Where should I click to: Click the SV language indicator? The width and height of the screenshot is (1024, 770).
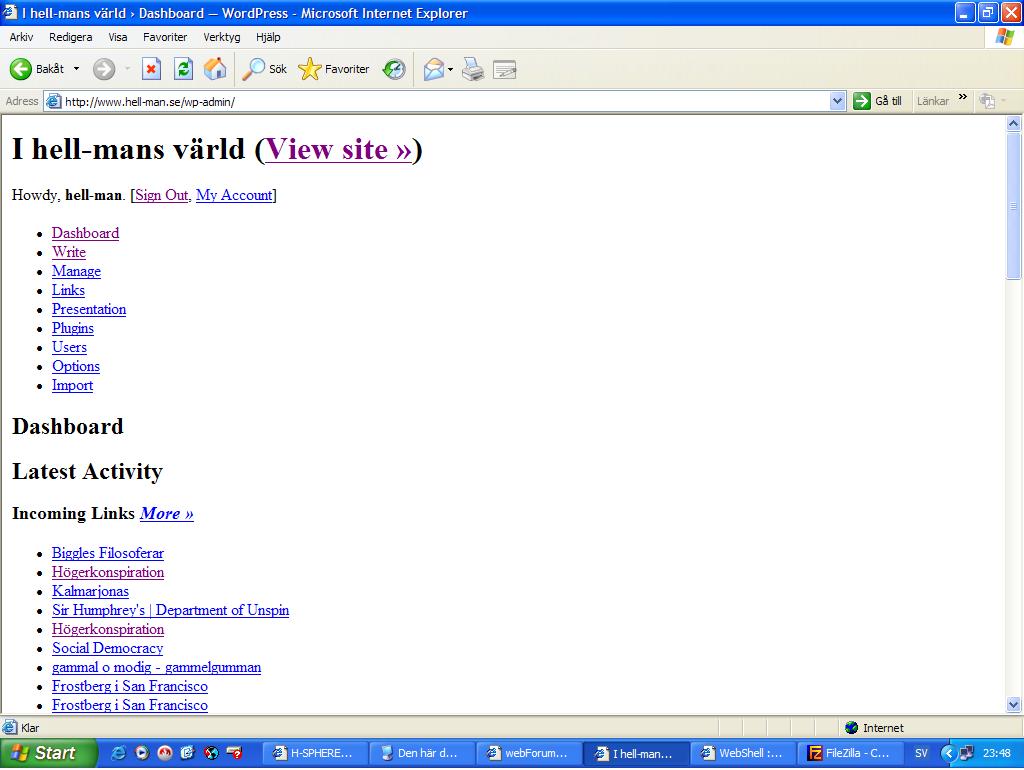tap(921, 753)
